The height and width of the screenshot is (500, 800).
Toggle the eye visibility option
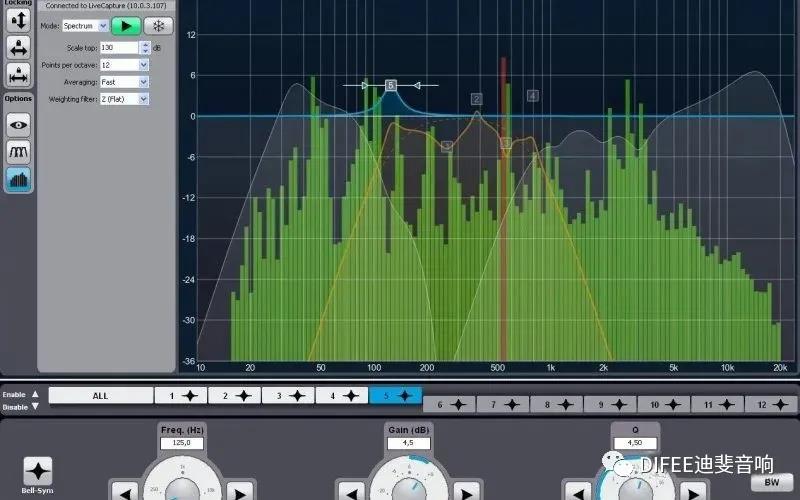click(18, 125)
